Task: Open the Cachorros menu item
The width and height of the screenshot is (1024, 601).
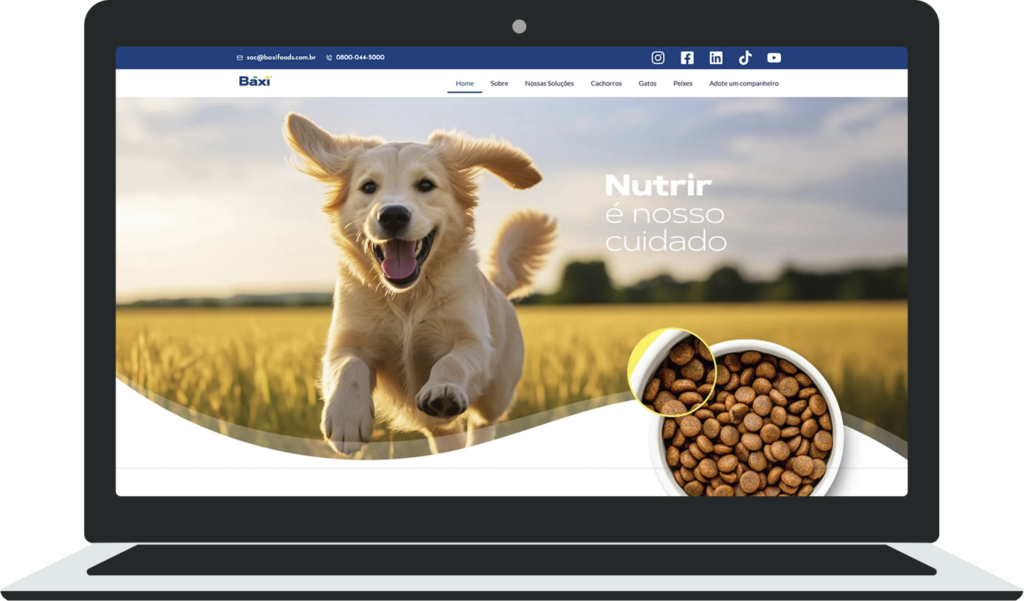Action: pyautogui.click(x=606, y=83)
